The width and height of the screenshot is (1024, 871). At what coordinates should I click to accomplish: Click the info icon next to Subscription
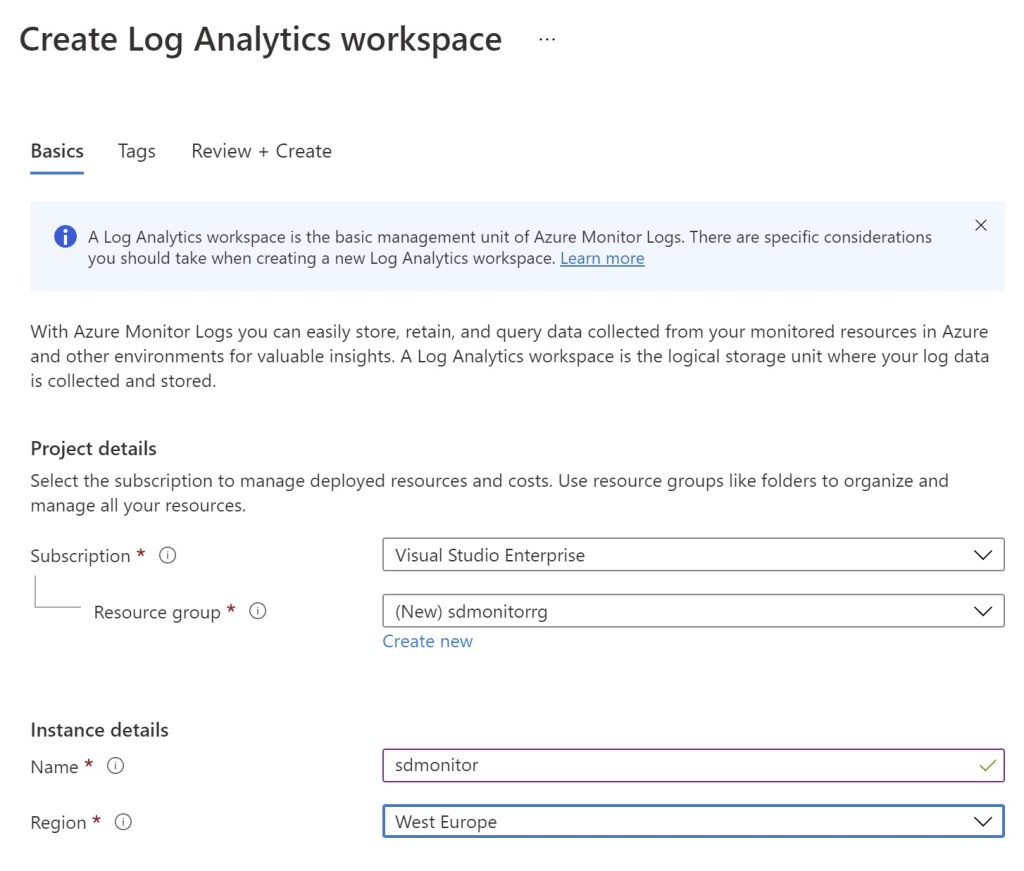point(168,556)
